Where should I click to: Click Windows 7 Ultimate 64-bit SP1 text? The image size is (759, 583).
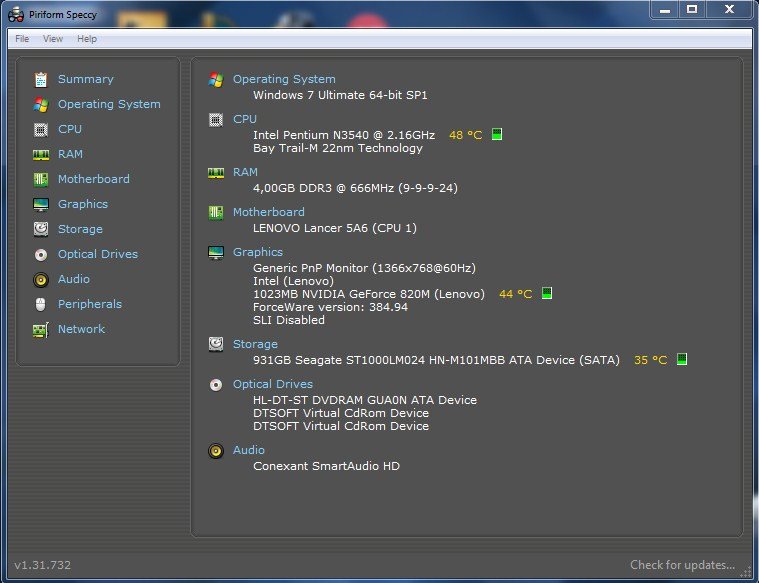(340, 95)
